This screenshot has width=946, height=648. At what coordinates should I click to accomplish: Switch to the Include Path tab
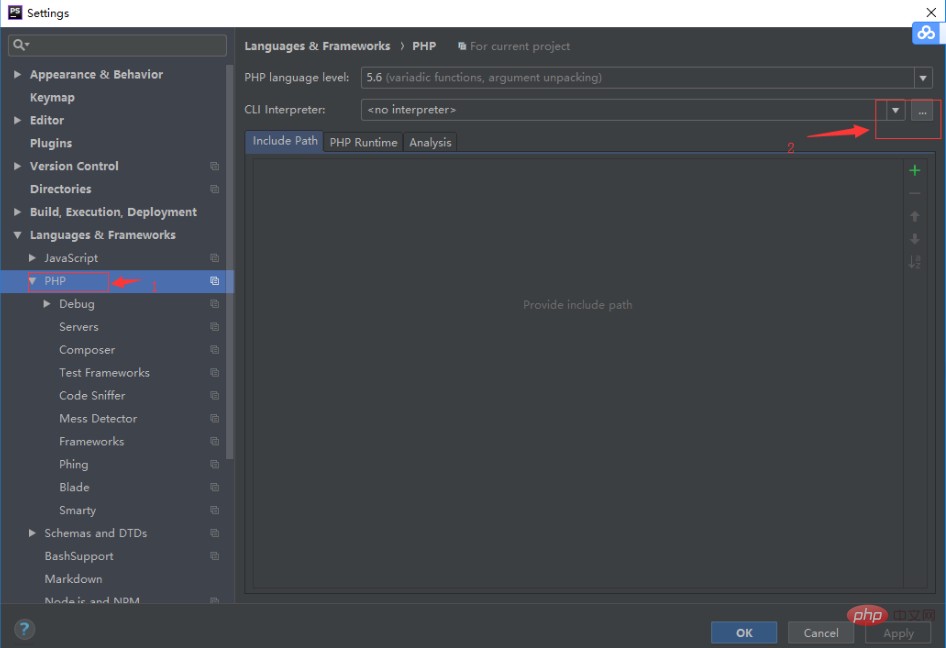point(285,141)
